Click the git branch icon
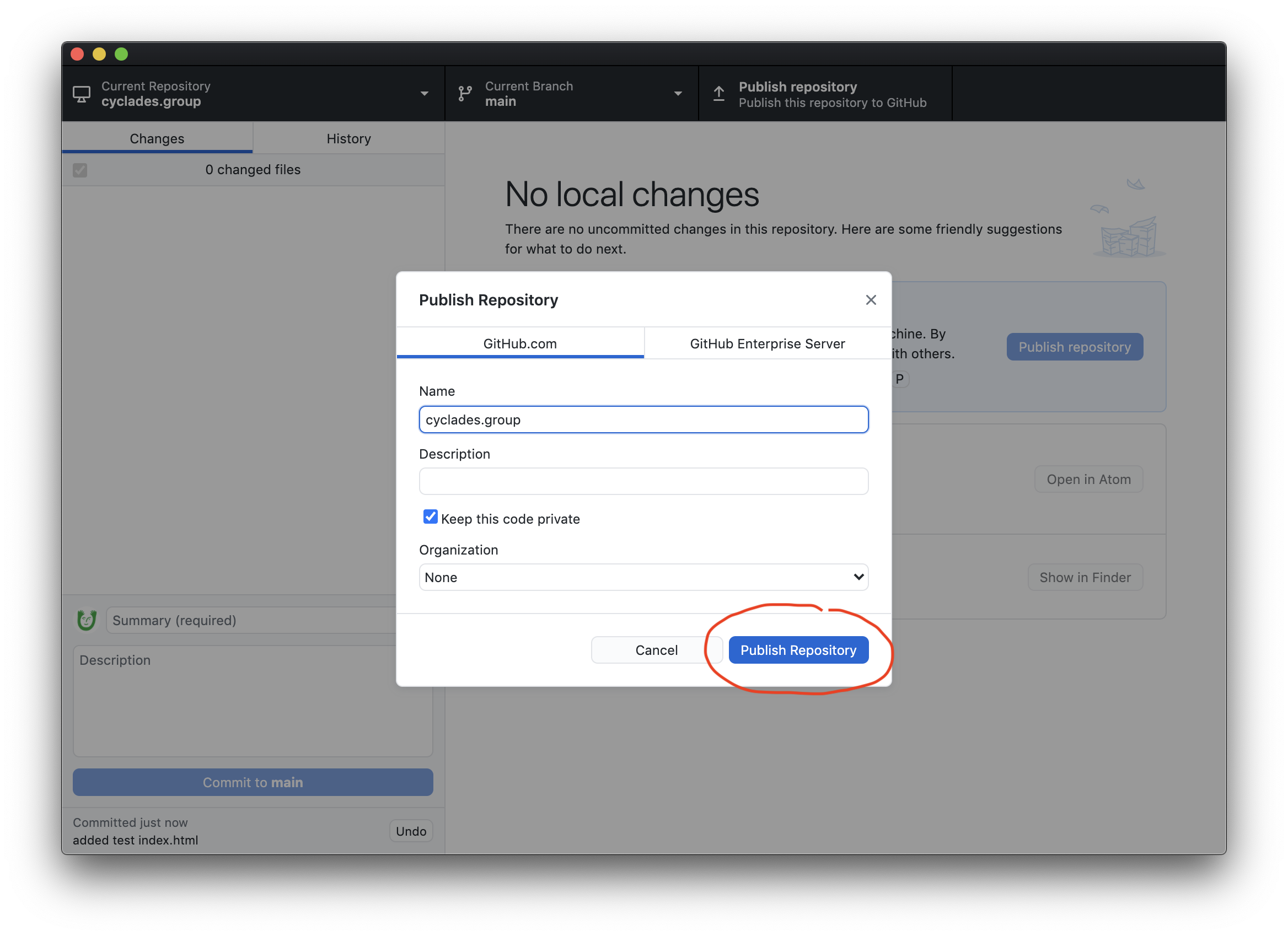Screen dimensions: 1288x936 (x=465, y=94)
